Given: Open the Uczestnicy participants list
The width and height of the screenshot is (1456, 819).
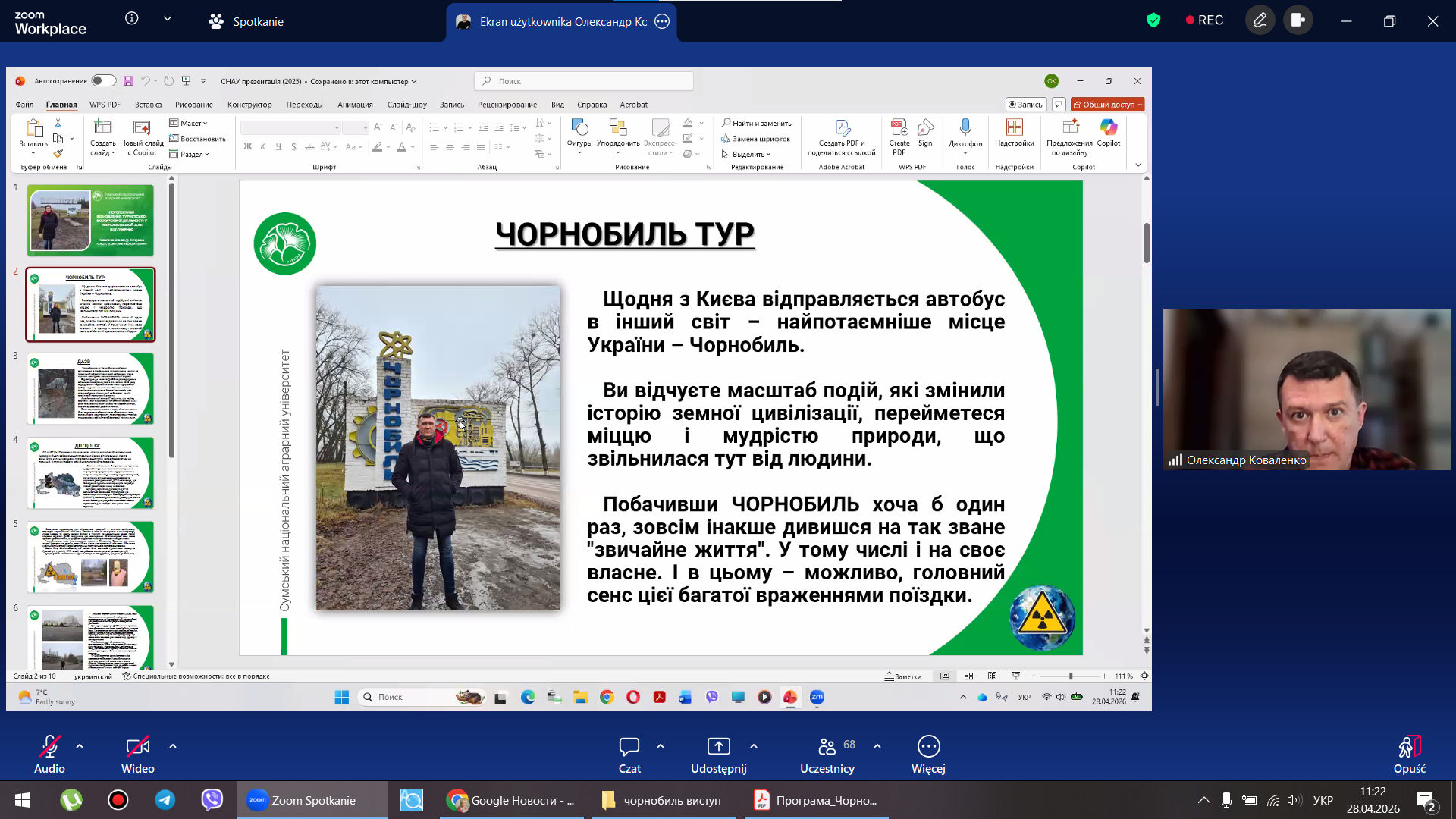Looking at the screenshot, I should 827,748.
